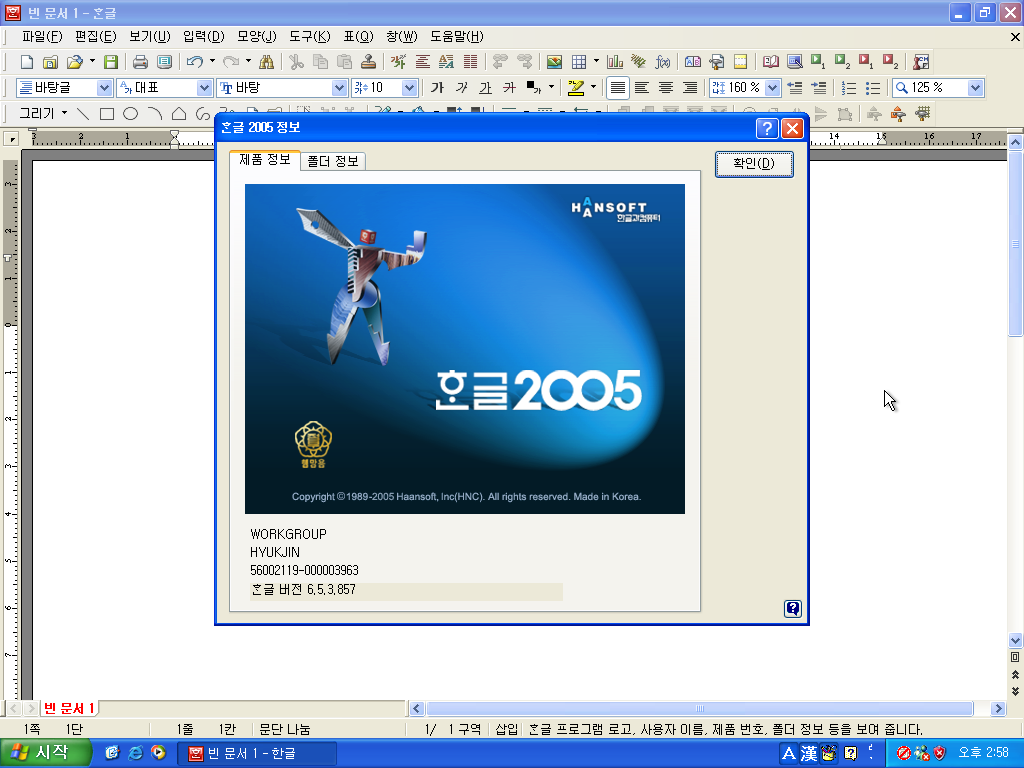This screenshot has height=768, width=1024.
Task: Click the 확인(D) button
Action: 754,163
